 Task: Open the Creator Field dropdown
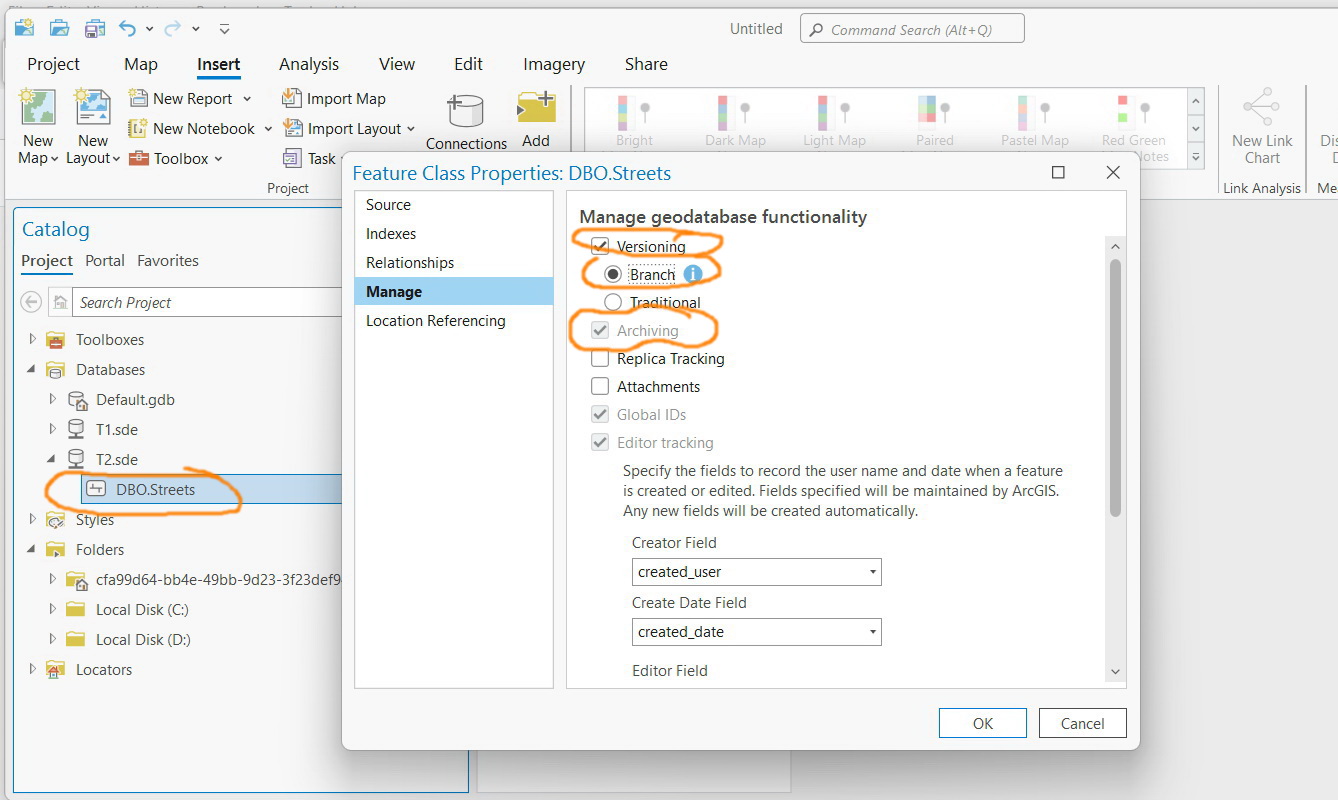(x=757, y=572)
